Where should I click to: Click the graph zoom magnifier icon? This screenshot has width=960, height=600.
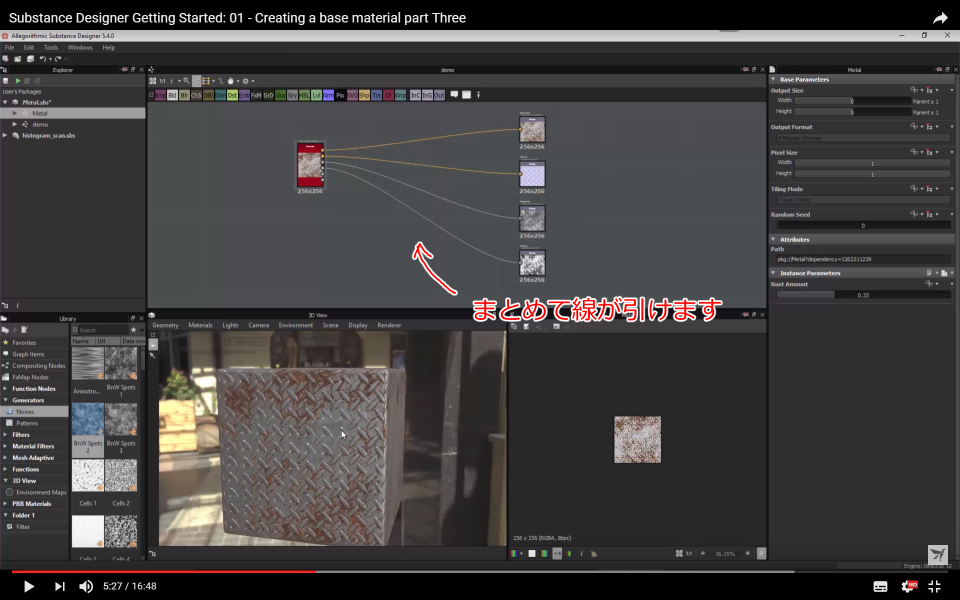coord(186,81)
